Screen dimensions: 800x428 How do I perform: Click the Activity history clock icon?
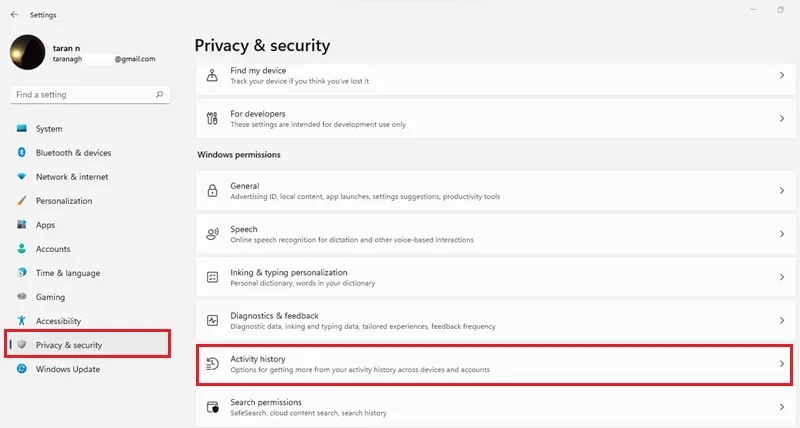click(x=212, y=364)
